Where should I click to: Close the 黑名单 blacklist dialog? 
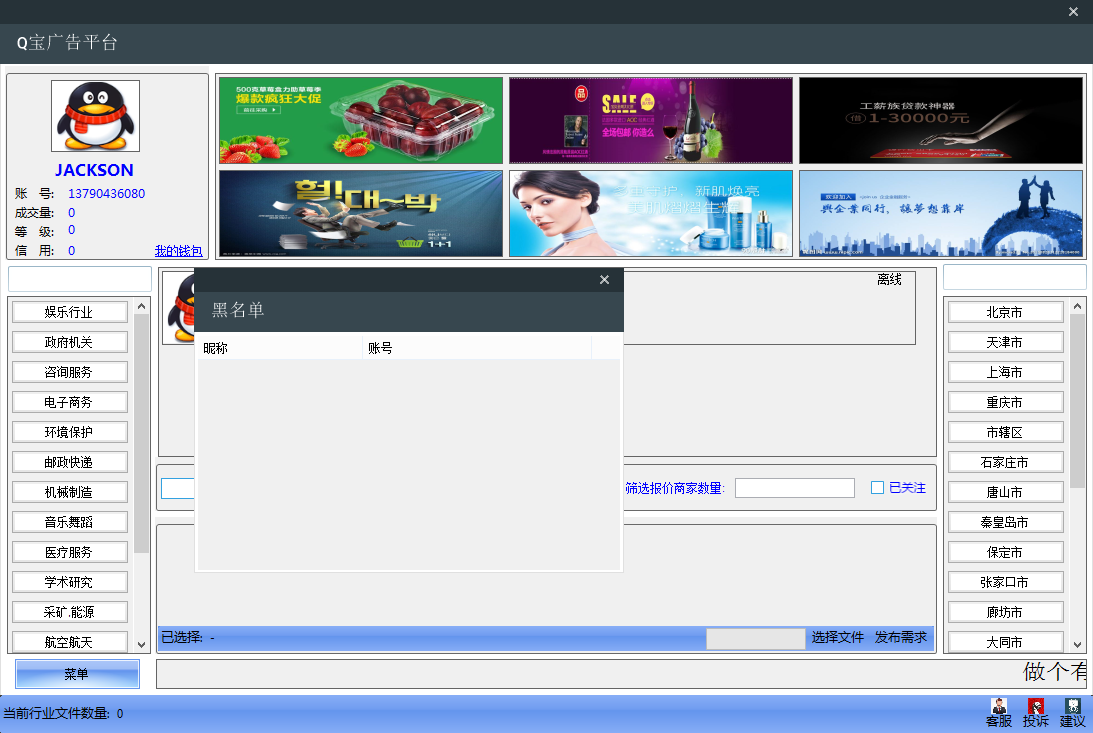pos(604,280)
